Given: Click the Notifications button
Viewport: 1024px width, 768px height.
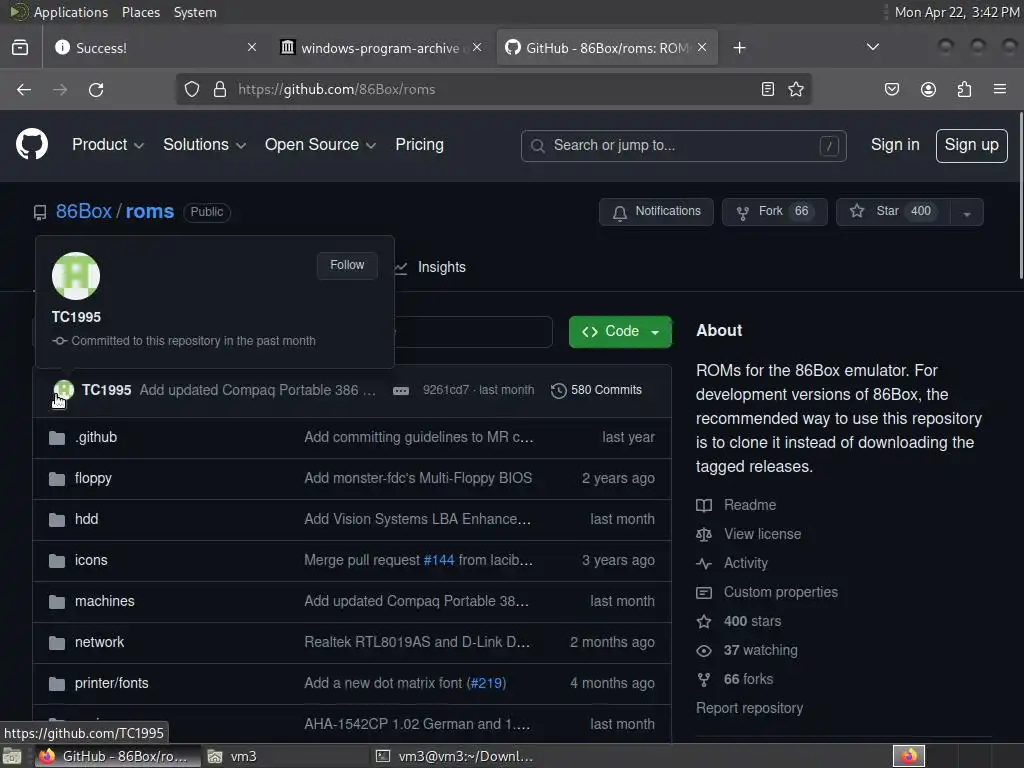Looking at the screenshot, I should coord(656,212).
